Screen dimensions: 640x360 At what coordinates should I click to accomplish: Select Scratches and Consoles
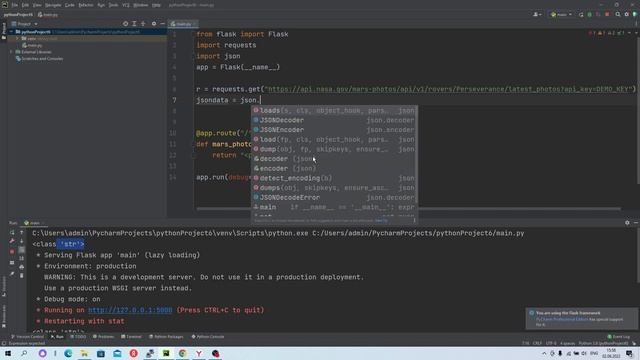39,58
